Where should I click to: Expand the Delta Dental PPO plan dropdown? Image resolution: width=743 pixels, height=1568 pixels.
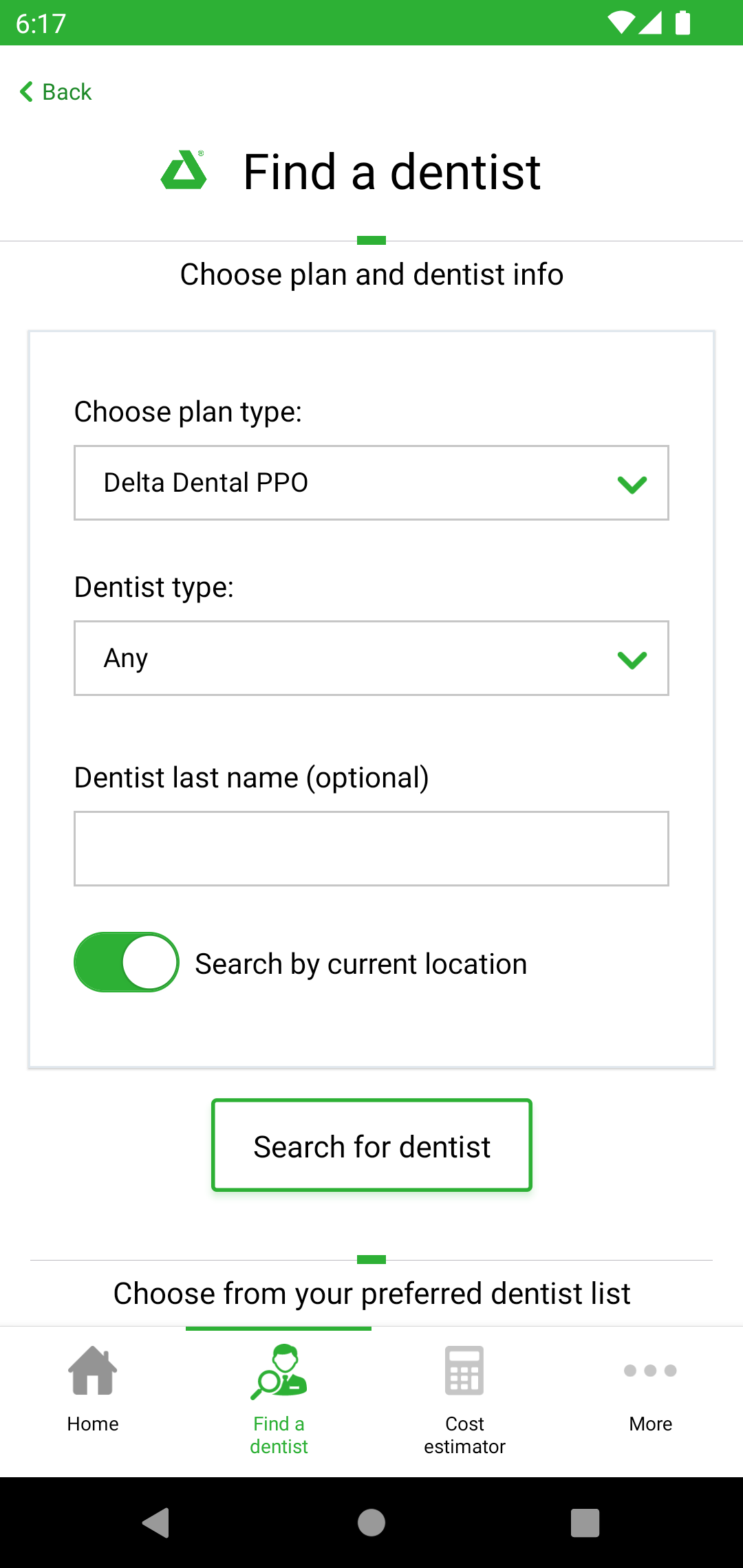click(371, 483)
